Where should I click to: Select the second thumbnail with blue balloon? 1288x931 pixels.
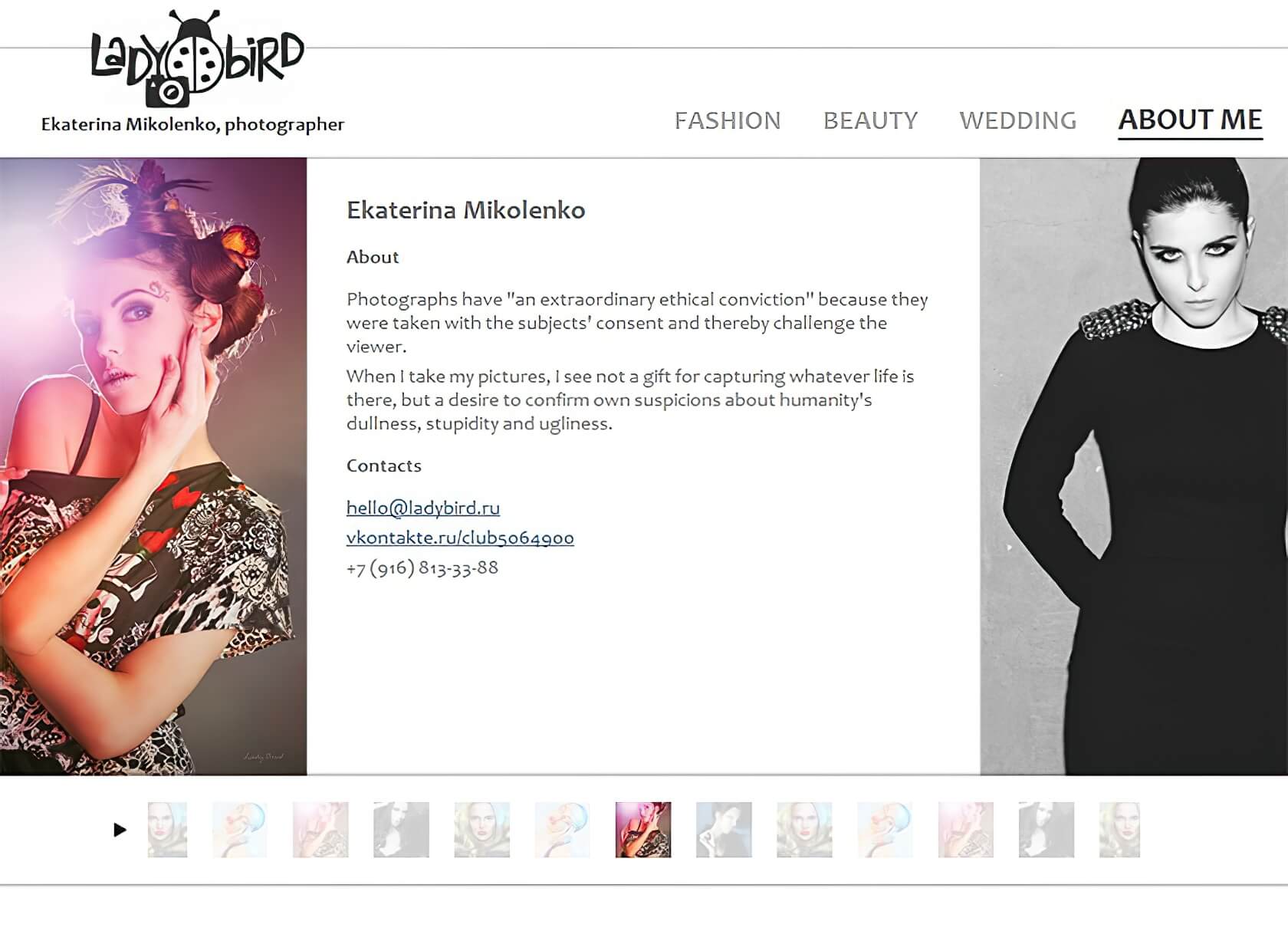[x=240, y=830]
